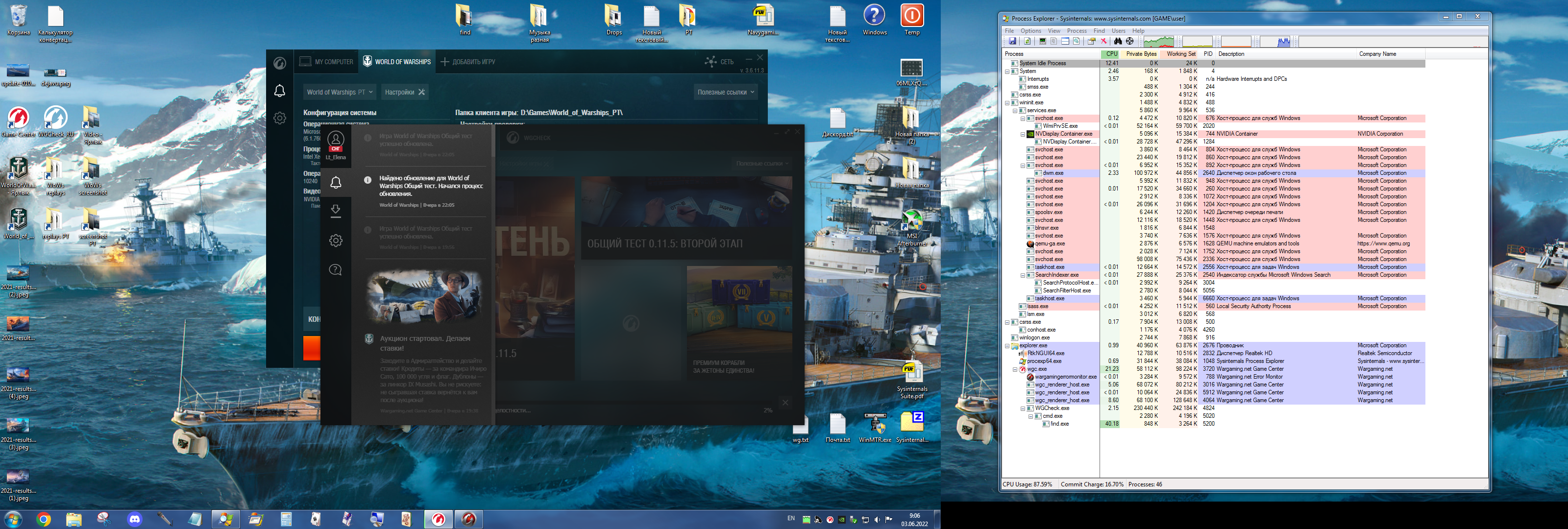Click the red X Kill Process icon
The image size is (1568, 529).
pos(1103,42)
